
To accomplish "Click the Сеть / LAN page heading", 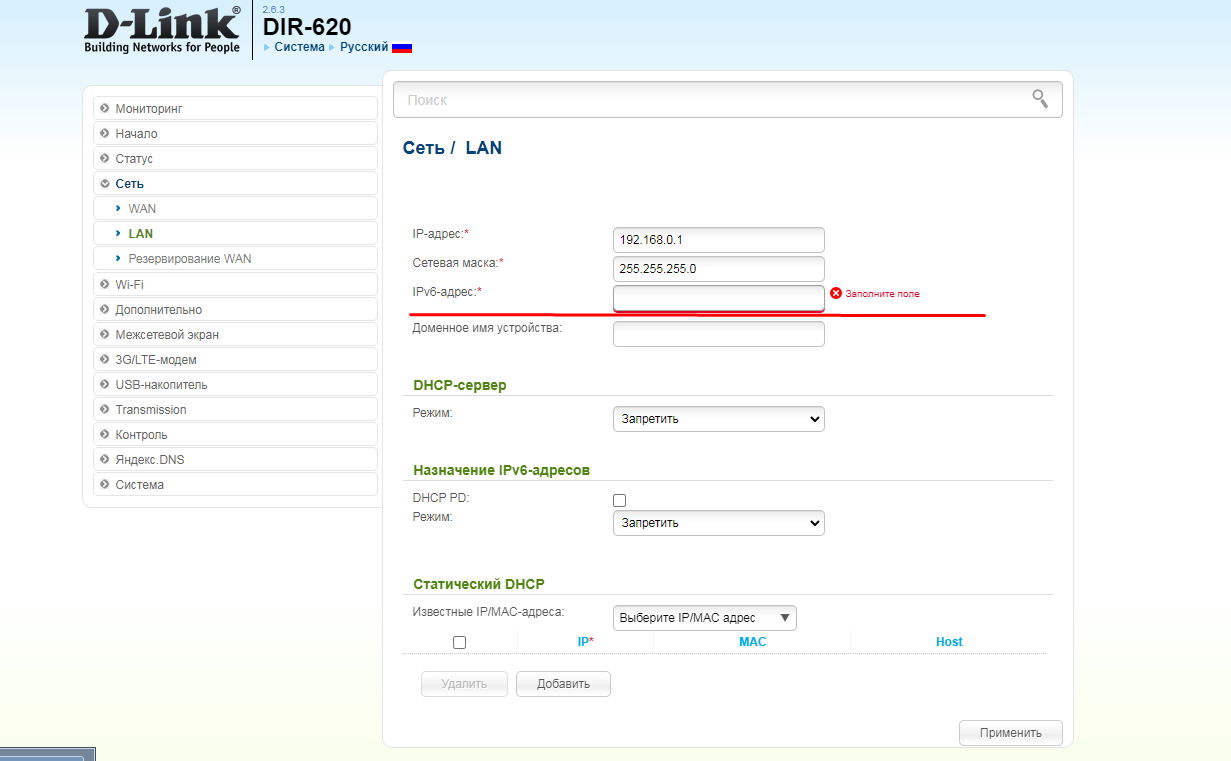I will pyautogui.click(x=452, y=148).
